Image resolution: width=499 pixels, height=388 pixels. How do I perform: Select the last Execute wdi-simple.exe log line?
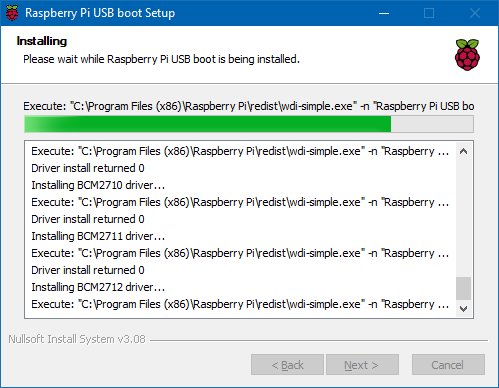(240, 304)
